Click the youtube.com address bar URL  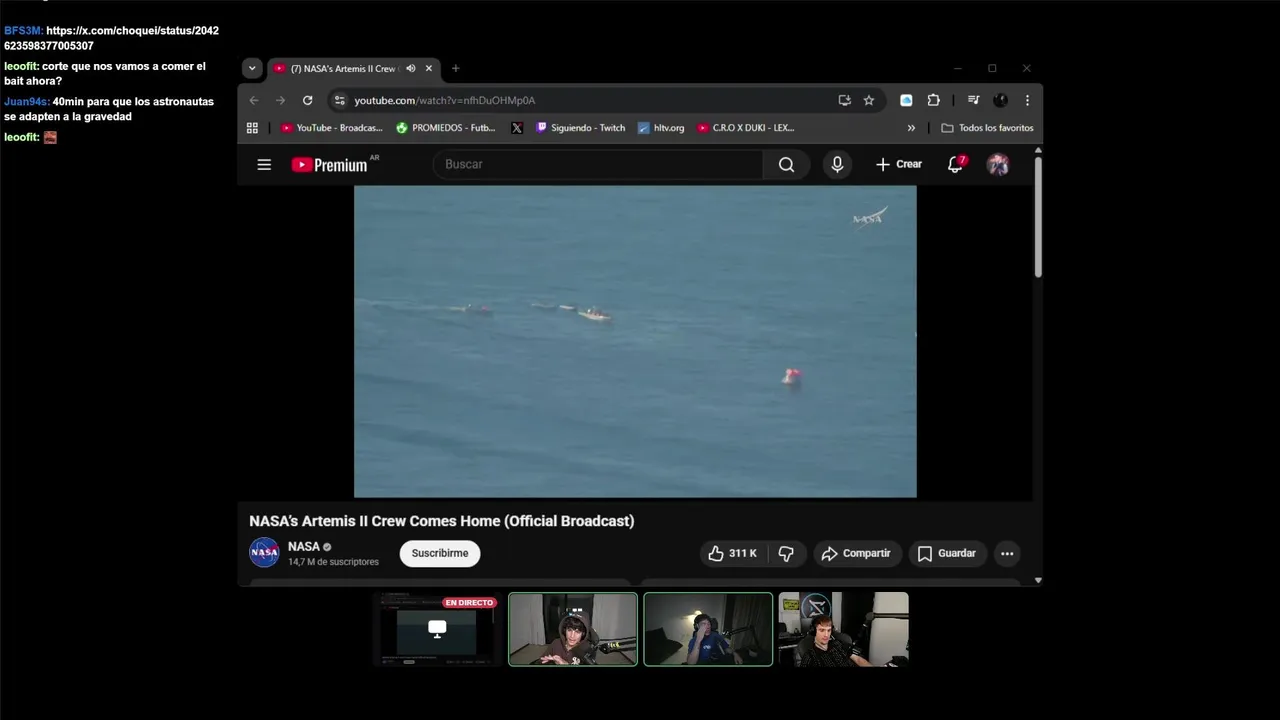pyautogui.click(x=445, y=100)
